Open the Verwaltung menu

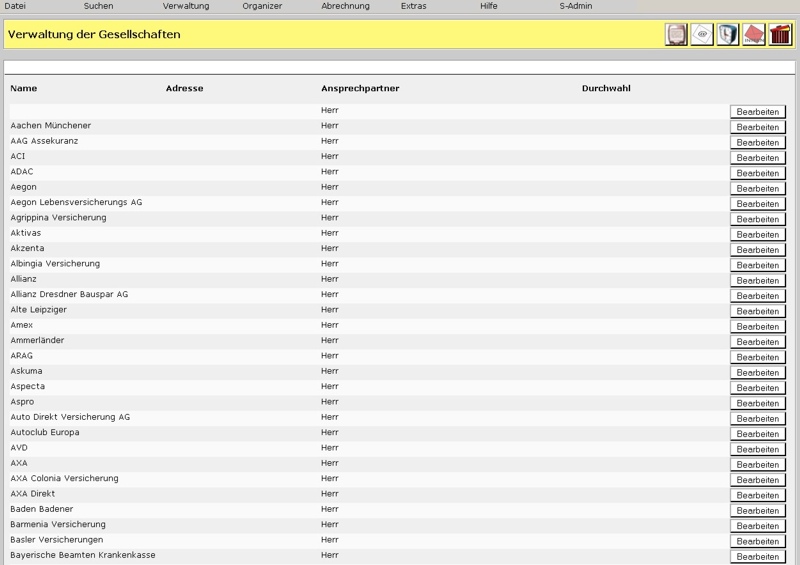[x=186, y=6]
